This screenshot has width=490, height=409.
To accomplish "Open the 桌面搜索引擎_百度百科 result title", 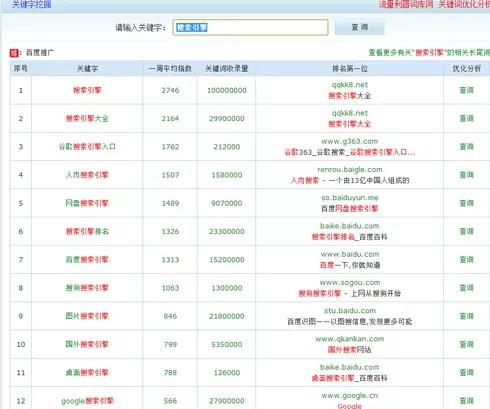I will [350, 378].
